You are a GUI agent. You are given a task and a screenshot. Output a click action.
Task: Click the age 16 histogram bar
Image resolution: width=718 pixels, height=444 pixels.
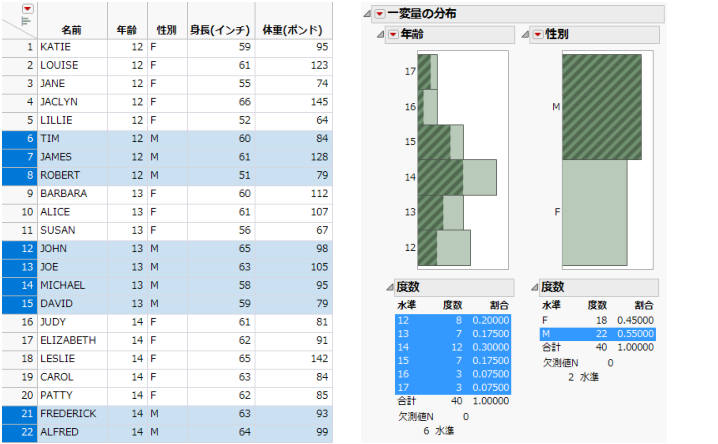pos(428,107)
